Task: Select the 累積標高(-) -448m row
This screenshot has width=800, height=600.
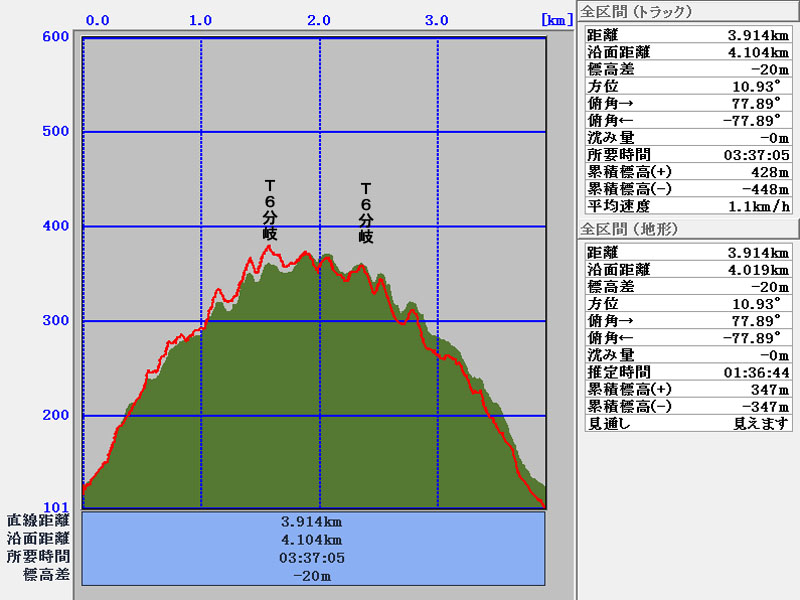Action: 687,188
